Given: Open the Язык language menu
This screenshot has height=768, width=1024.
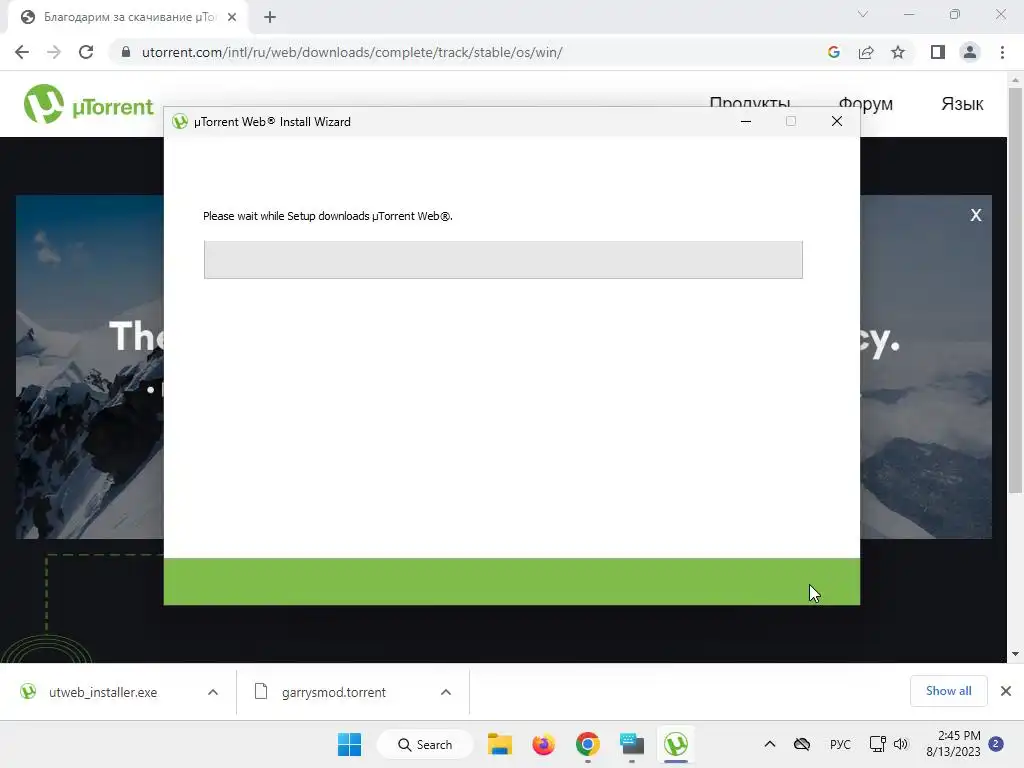Looking at the screenshot, I should pos(962,104).
